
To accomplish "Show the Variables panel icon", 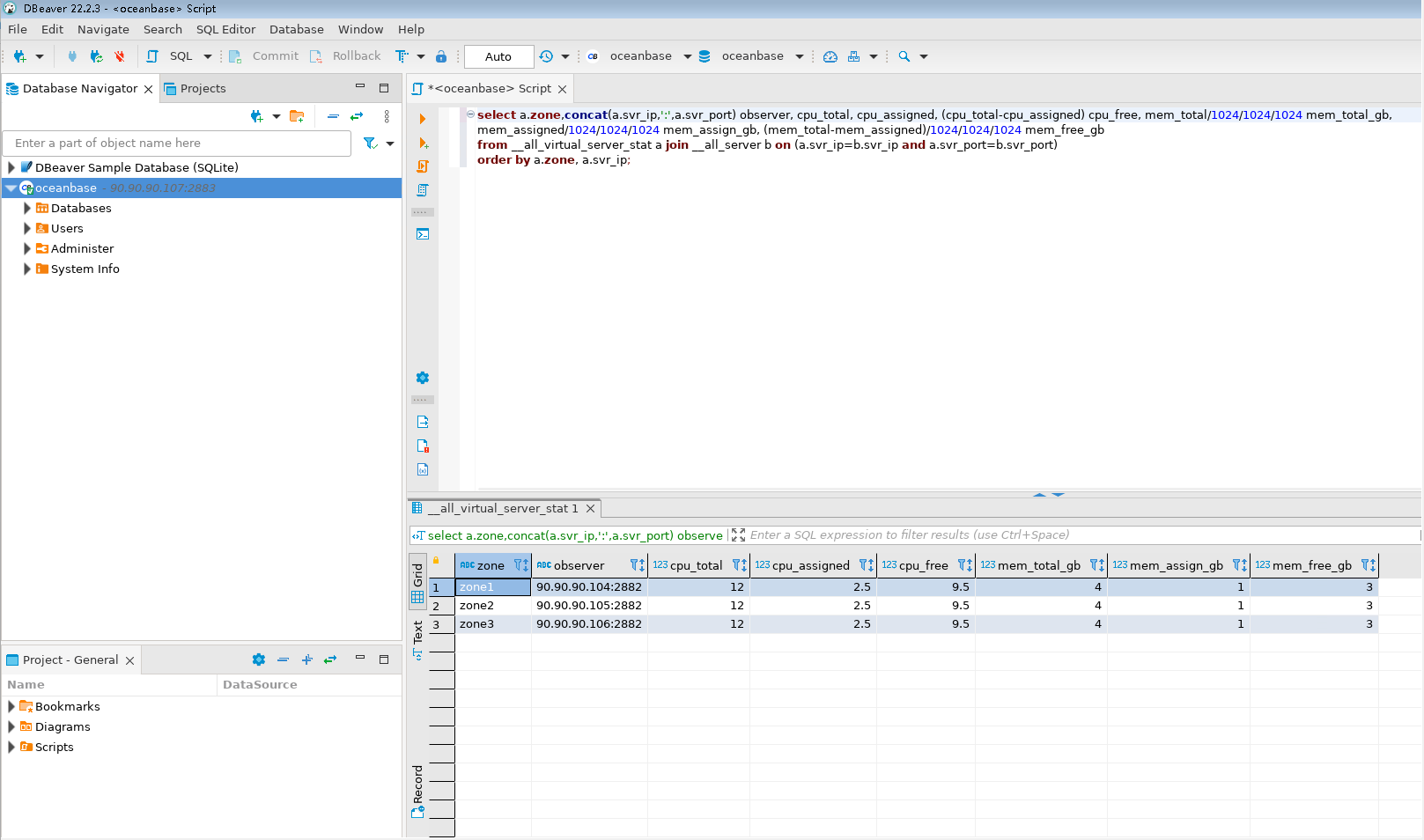I will coord(423,469).
